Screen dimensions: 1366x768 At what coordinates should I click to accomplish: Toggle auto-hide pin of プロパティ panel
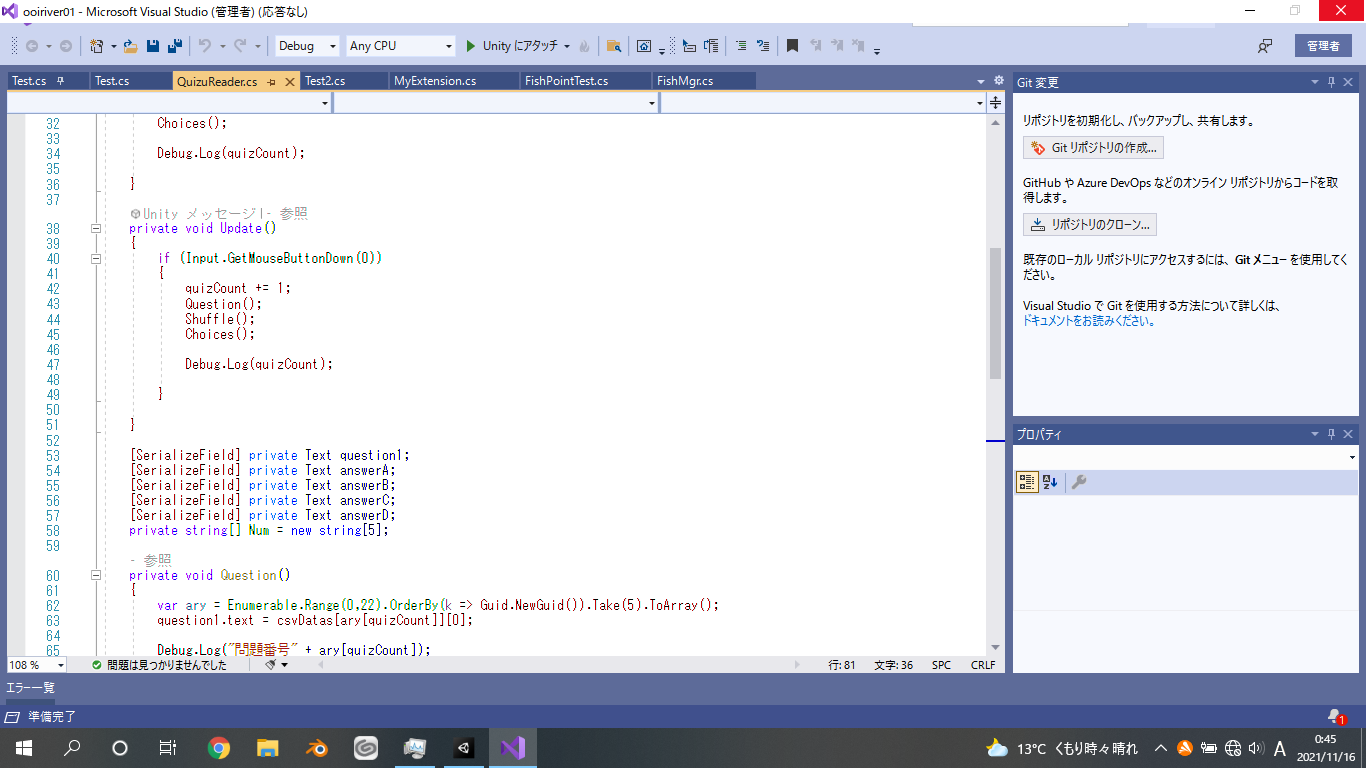[1331, 434]
